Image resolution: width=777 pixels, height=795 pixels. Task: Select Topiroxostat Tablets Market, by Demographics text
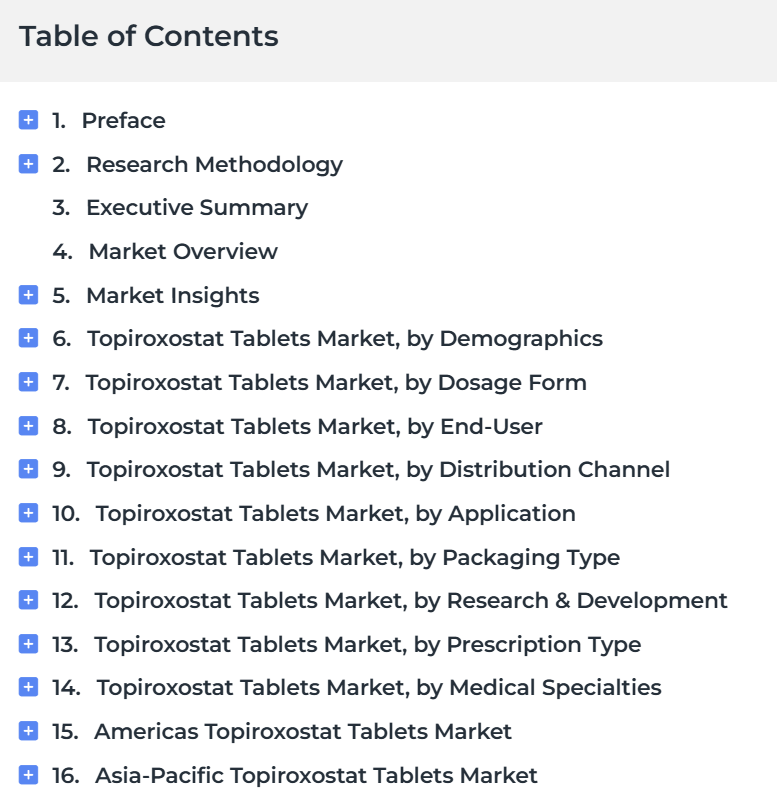(x=345, y=339)
